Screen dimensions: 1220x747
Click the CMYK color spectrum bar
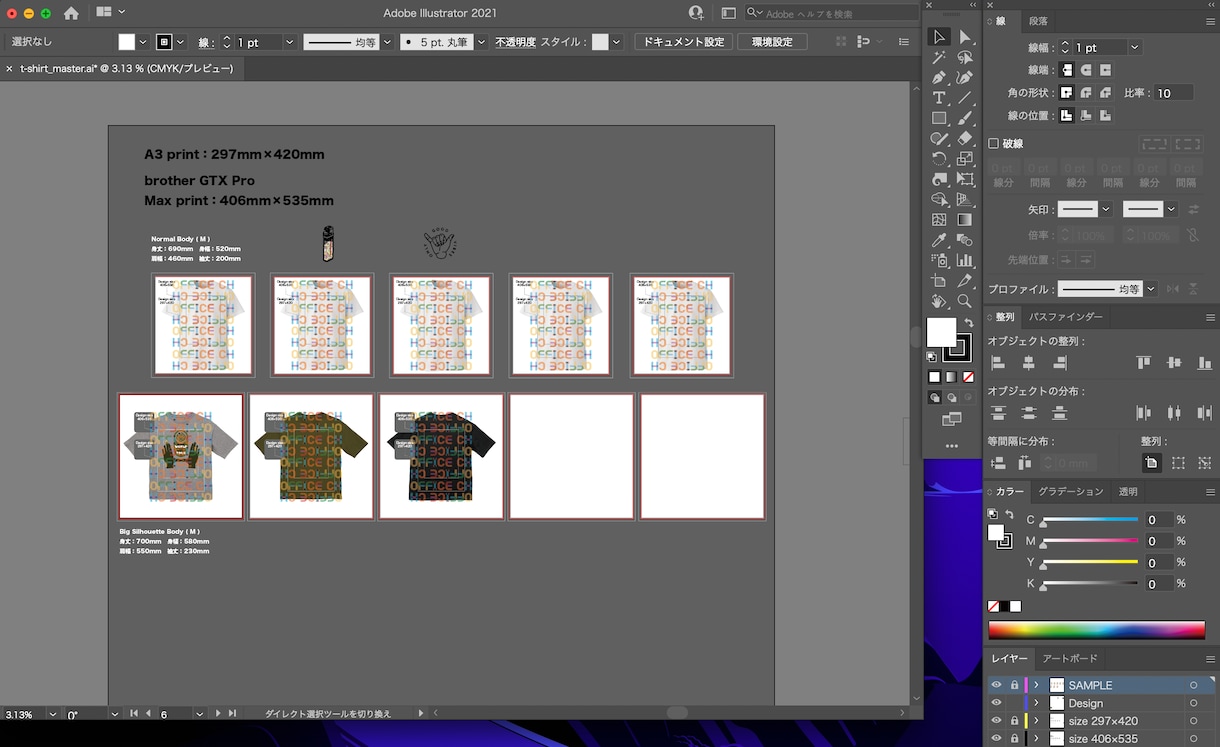[1097, 630]
